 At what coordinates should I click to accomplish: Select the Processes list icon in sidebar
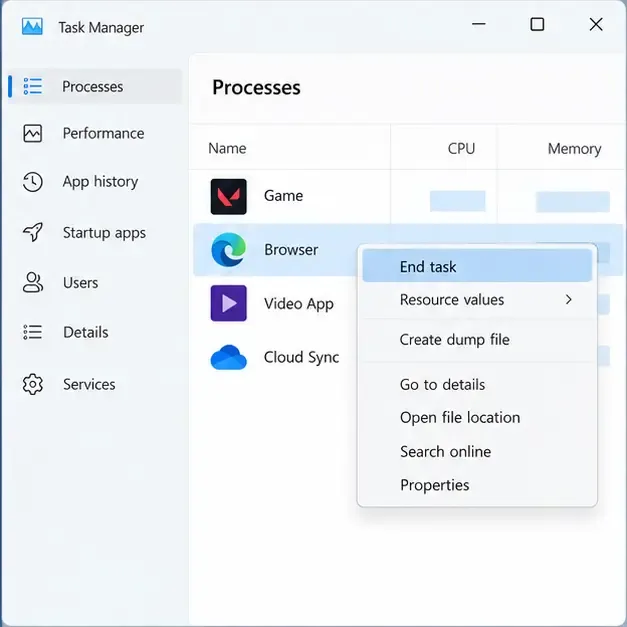pyautogui.click(x=32, y=86)
